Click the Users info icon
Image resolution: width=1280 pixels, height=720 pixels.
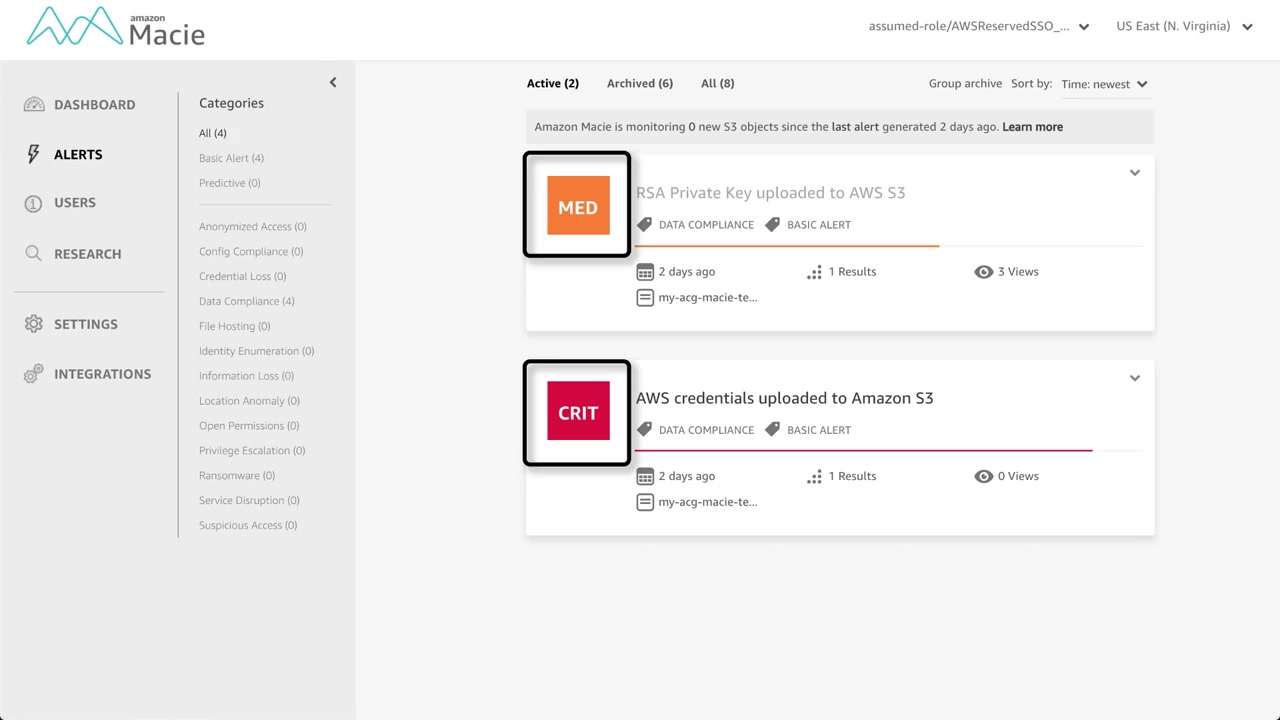pyautogui.click(x=34, y=203)
